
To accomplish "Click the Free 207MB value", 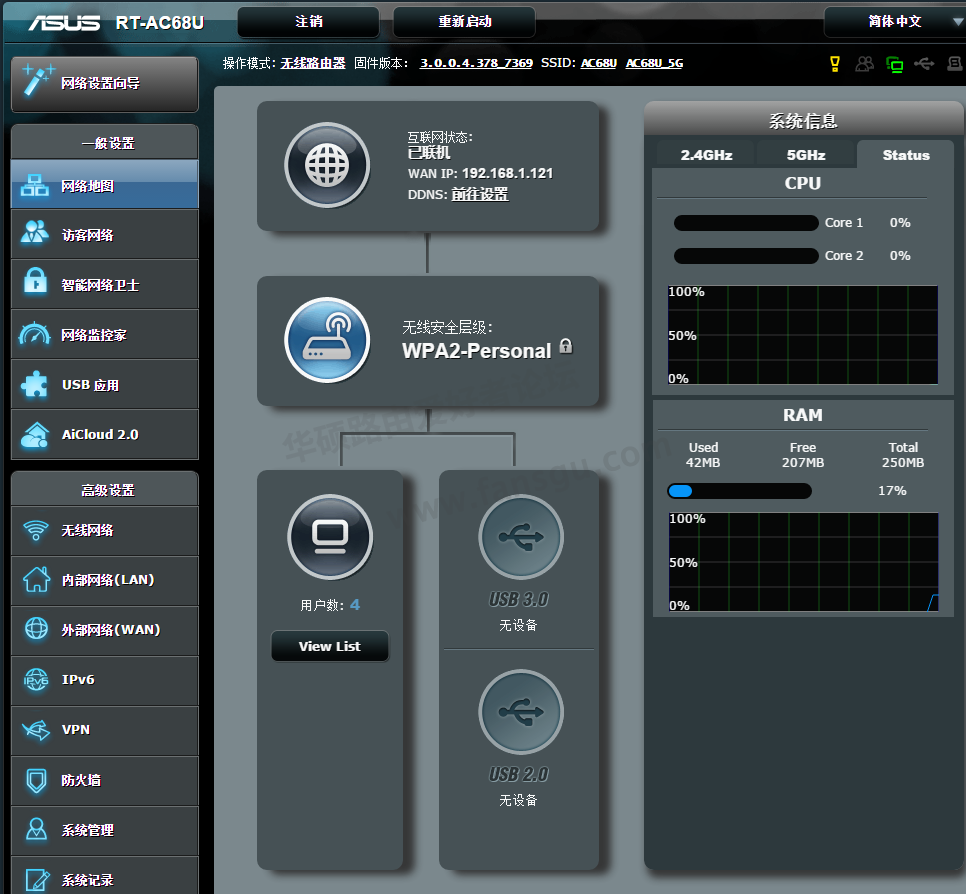I will (803, 462).
